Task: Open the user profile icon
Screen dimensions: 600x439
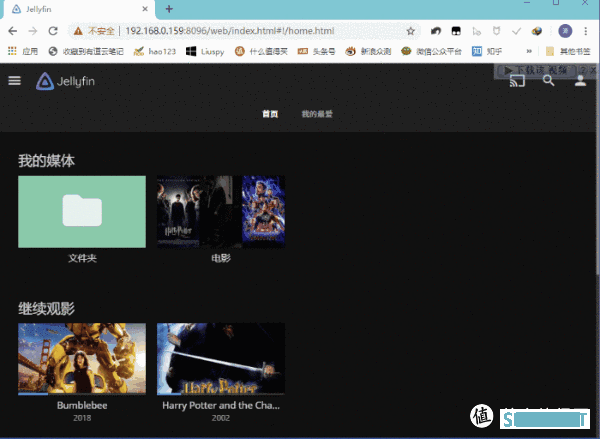Action: [x=580, y=81]
